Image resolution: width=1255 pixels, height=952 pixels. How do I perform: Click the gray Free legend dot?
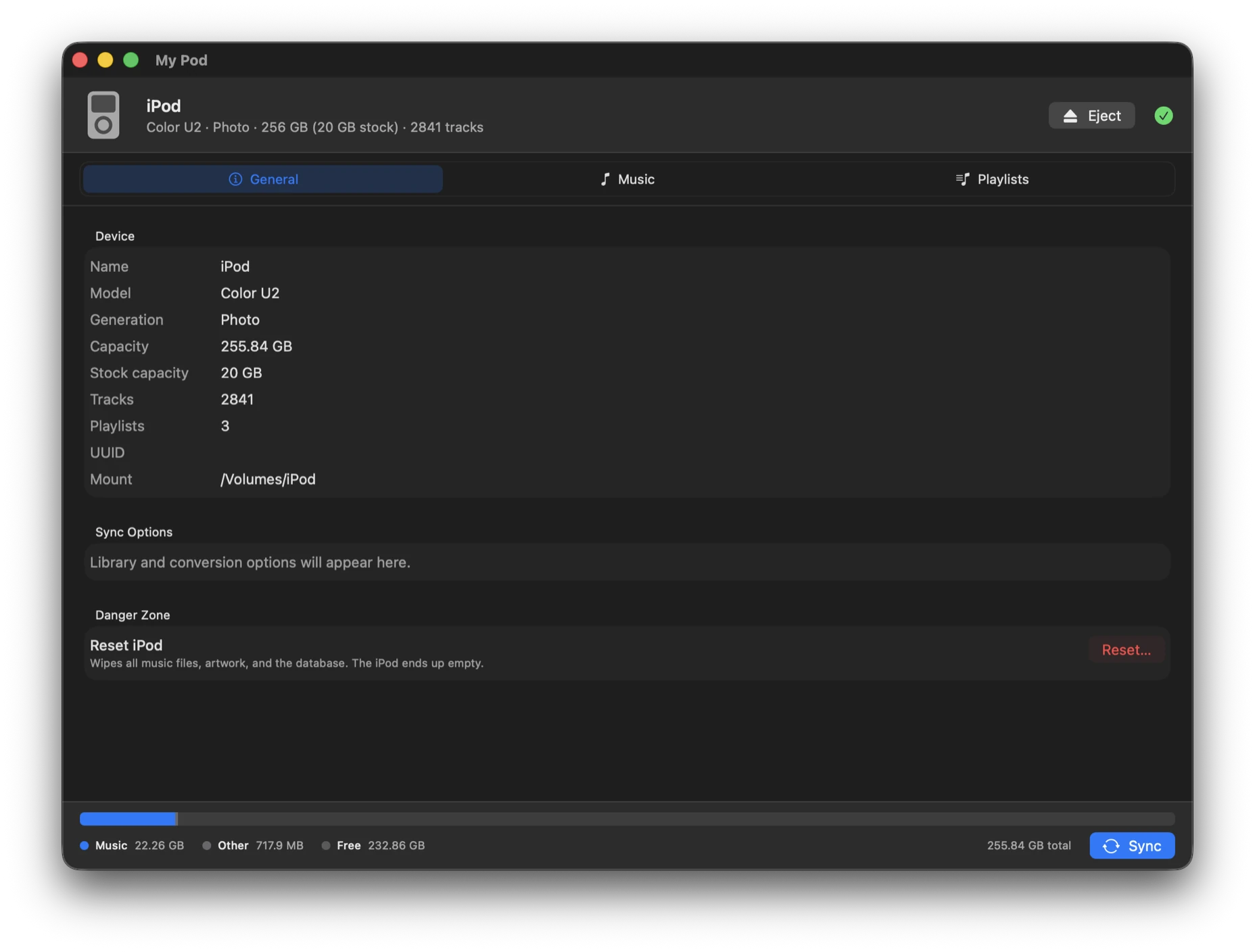[x=326, y=845]
